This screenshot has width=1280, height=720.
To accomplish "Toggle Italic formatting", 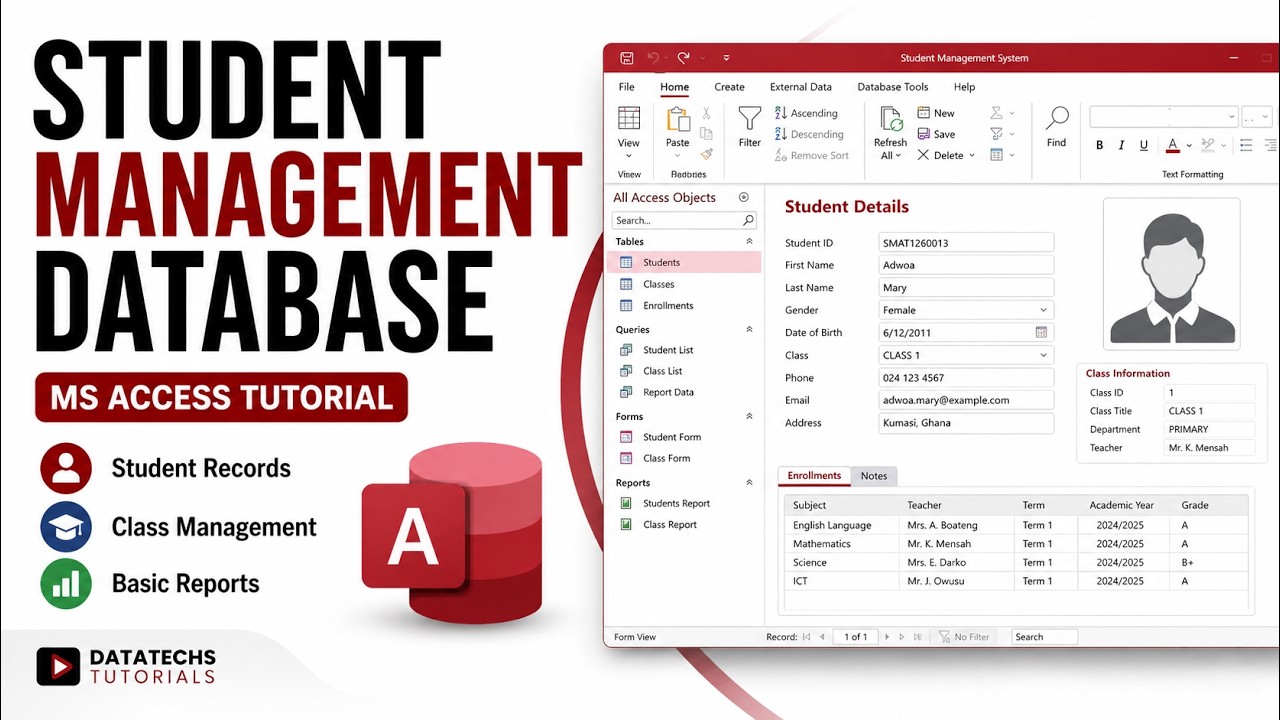I will 1122,145.
